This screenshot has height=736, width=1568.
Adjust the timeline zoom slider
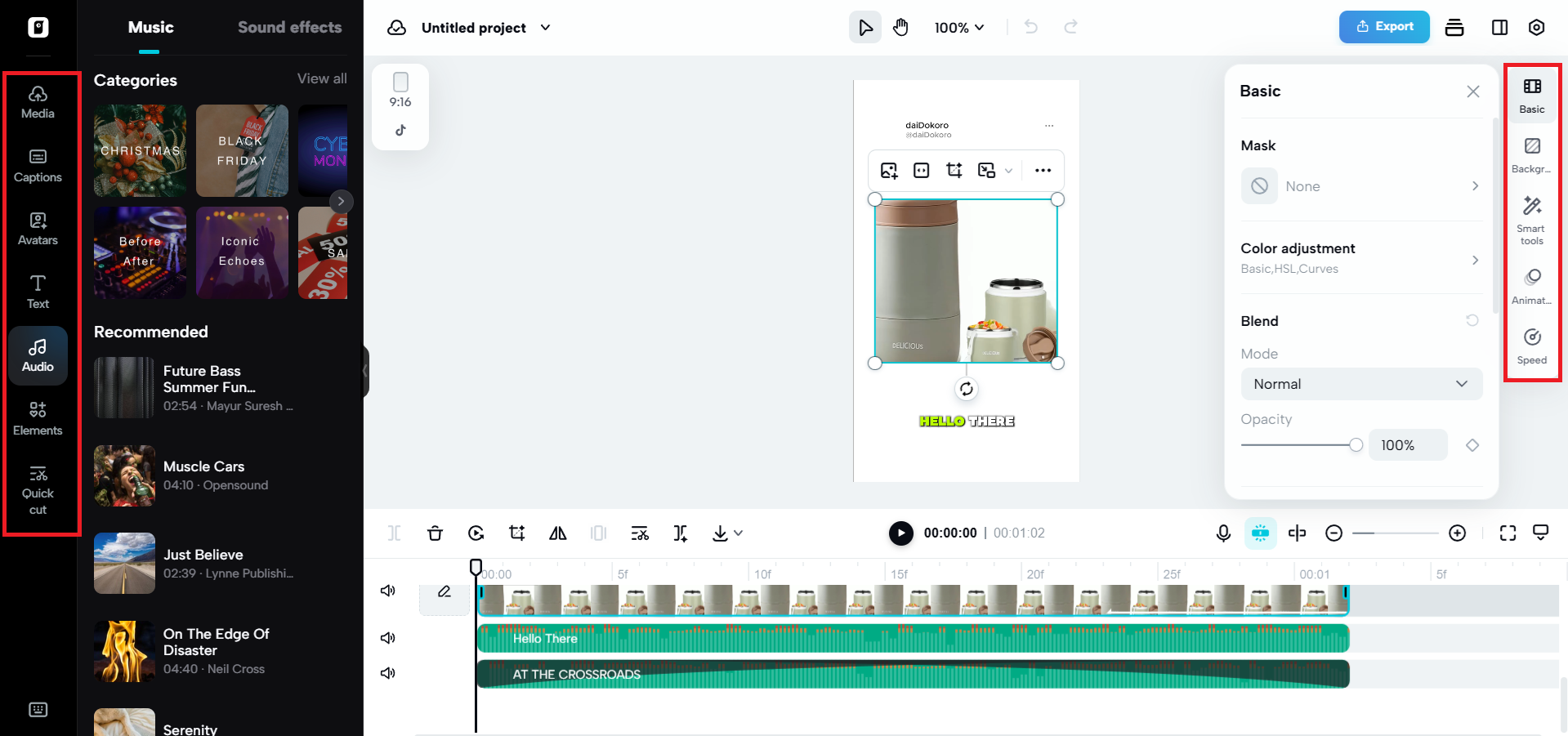pos(1396,533)
